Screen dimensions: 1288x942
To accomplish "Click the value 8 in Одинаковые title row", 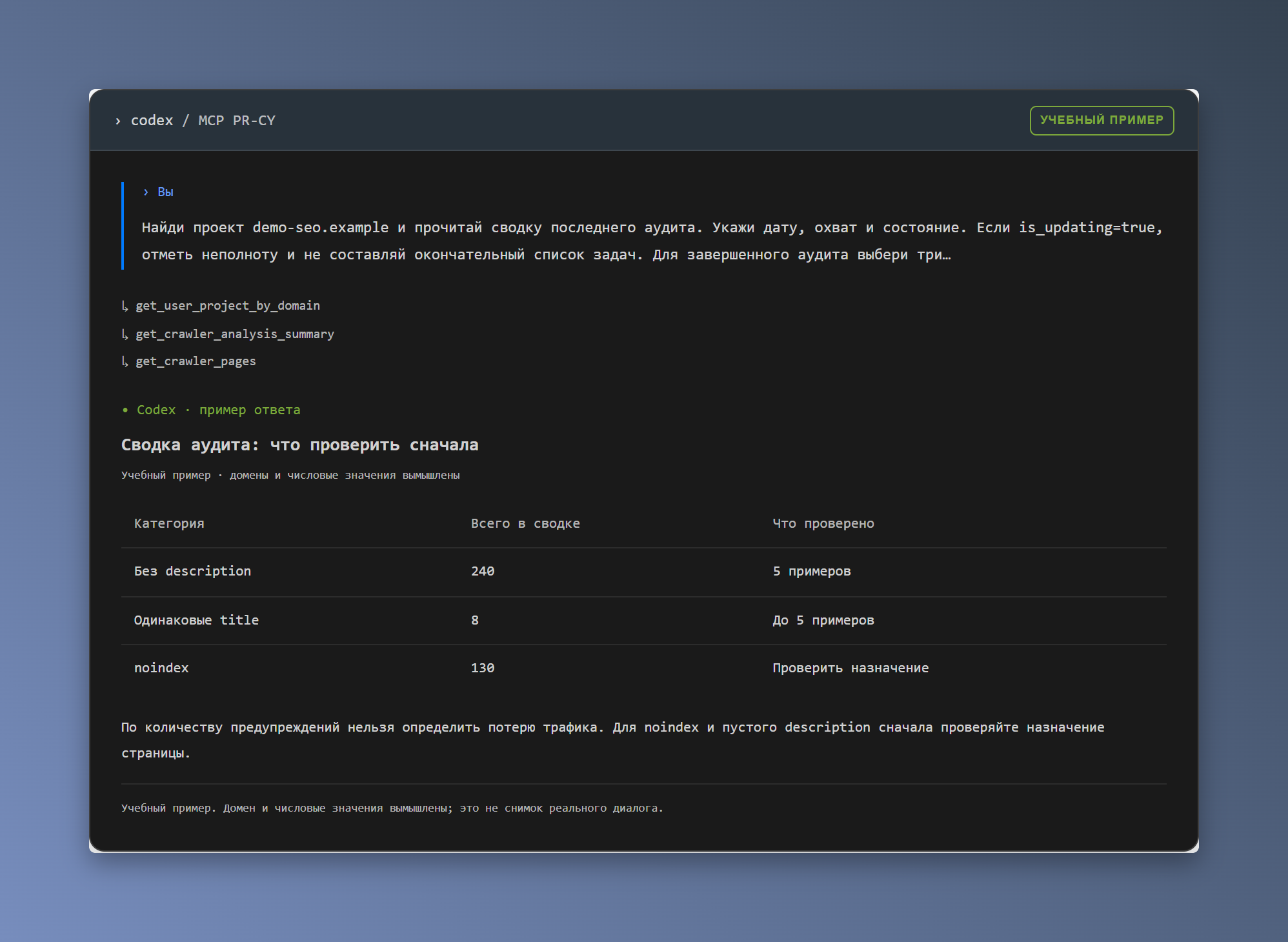I will [475, 621].
